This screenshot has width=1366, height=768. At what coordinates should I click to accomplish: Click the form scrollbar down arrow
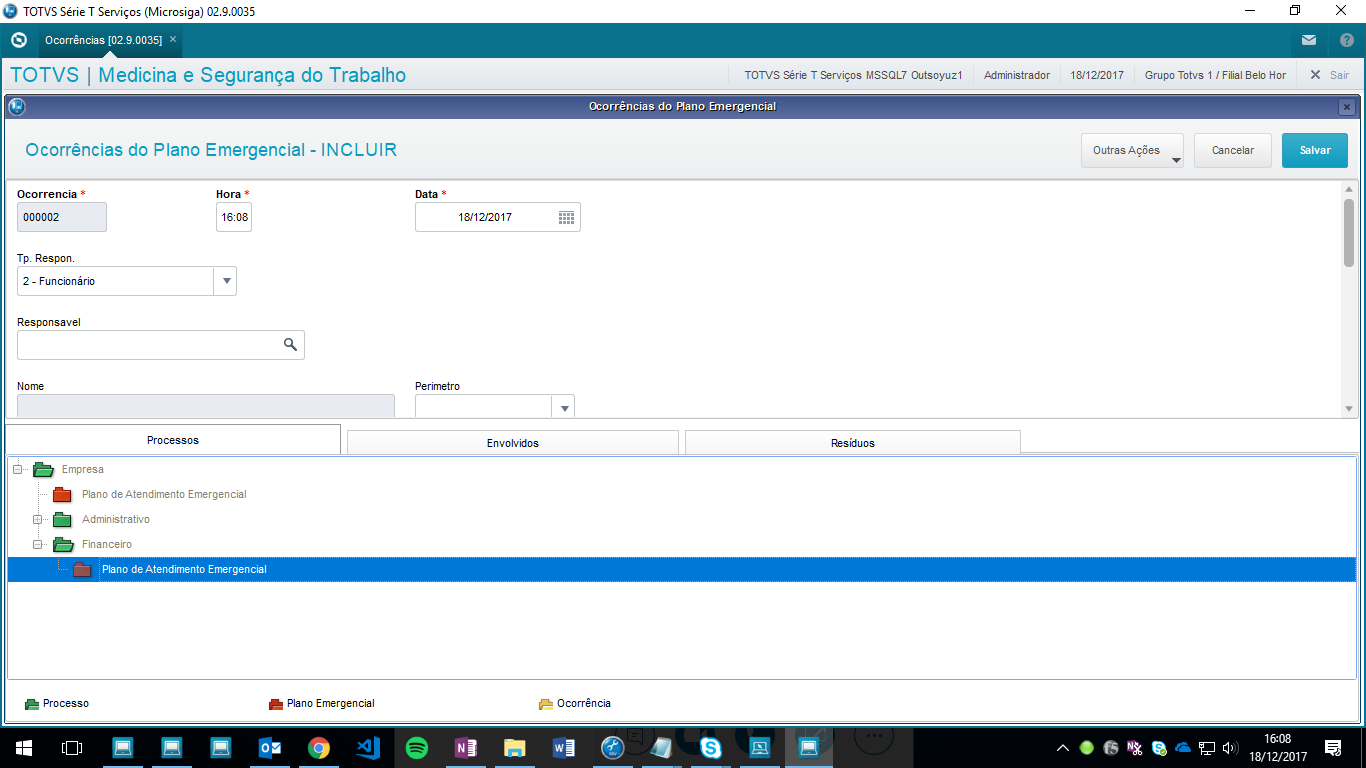[x=1349, y=408]
